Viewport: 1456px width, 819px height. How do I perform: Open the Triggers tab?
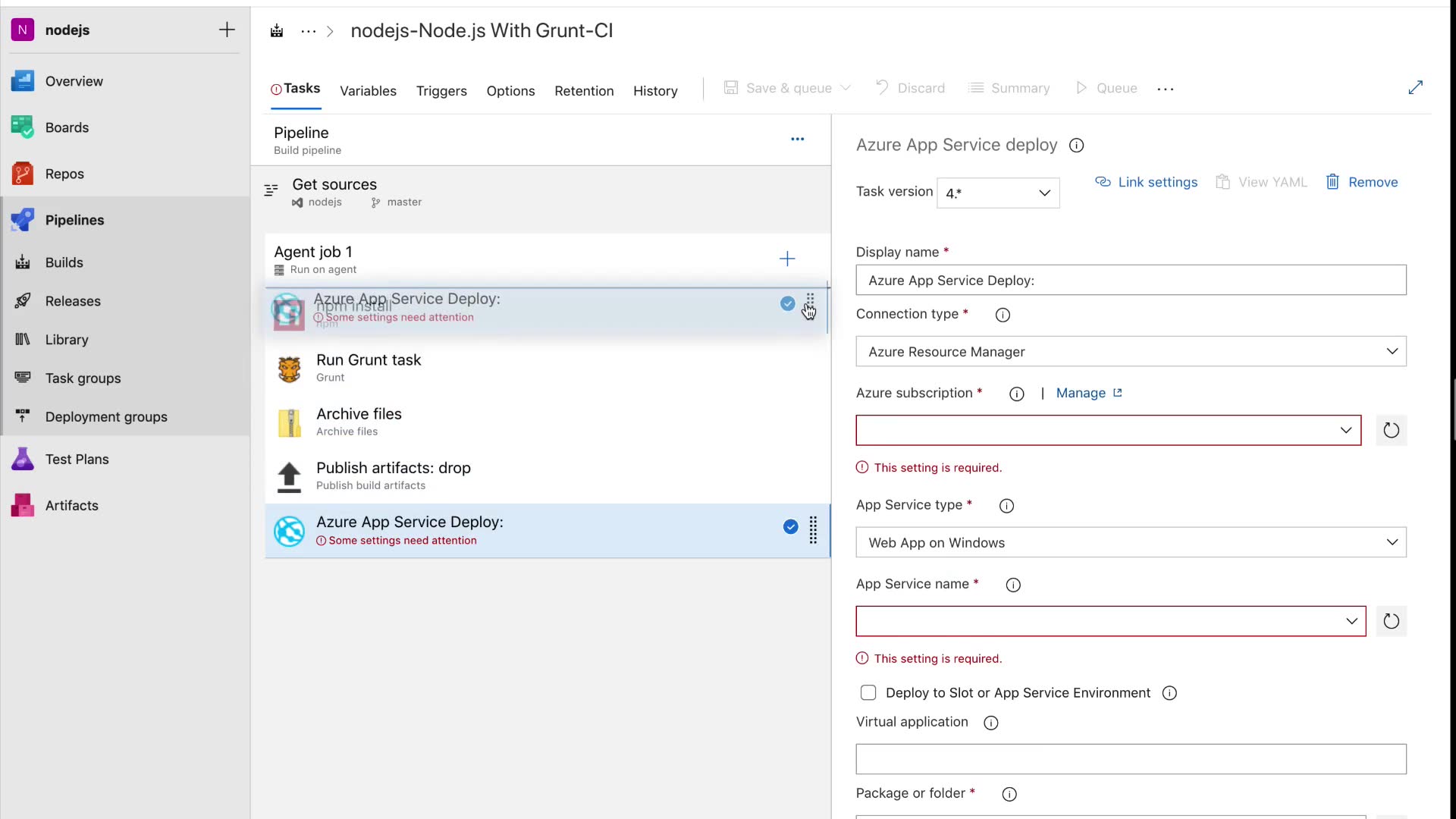click(x=441, y=91)
